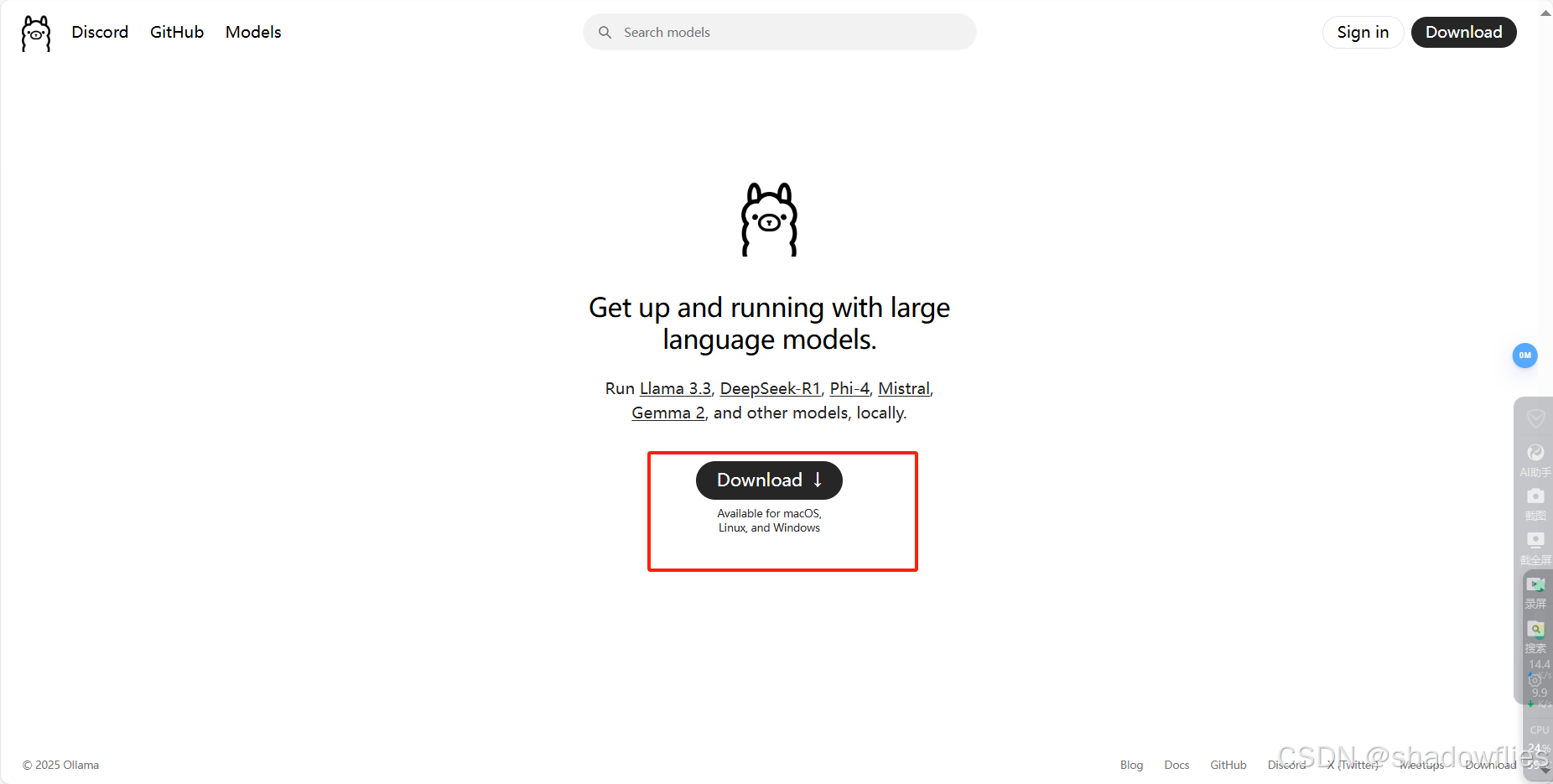
Task: Click the Sign in button
Action: 1363,32
